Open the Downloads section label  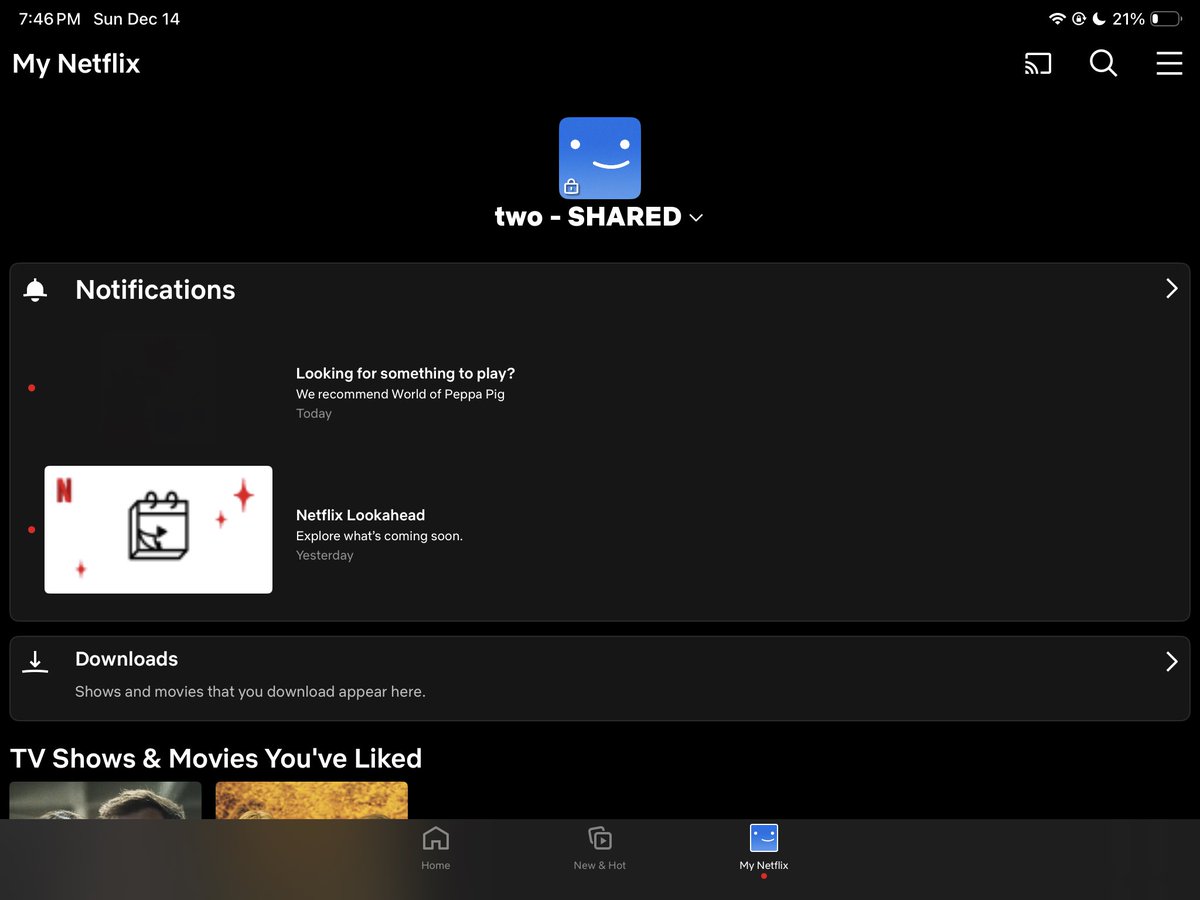coord(126,659)
